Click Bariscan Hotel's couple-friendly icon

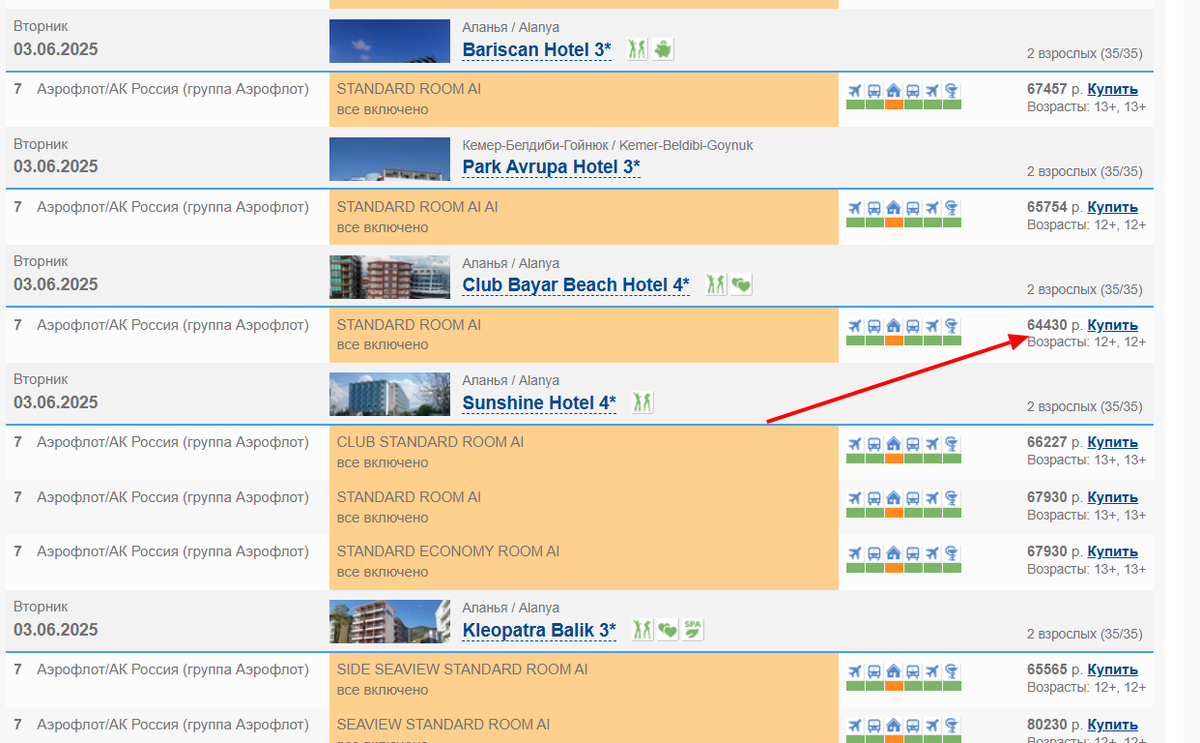(638, 49)
